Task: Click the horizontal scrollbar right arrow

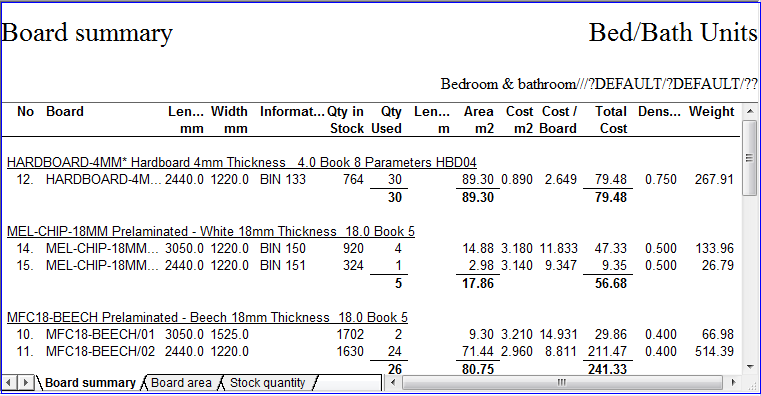Action: click(x=733, y=382)
